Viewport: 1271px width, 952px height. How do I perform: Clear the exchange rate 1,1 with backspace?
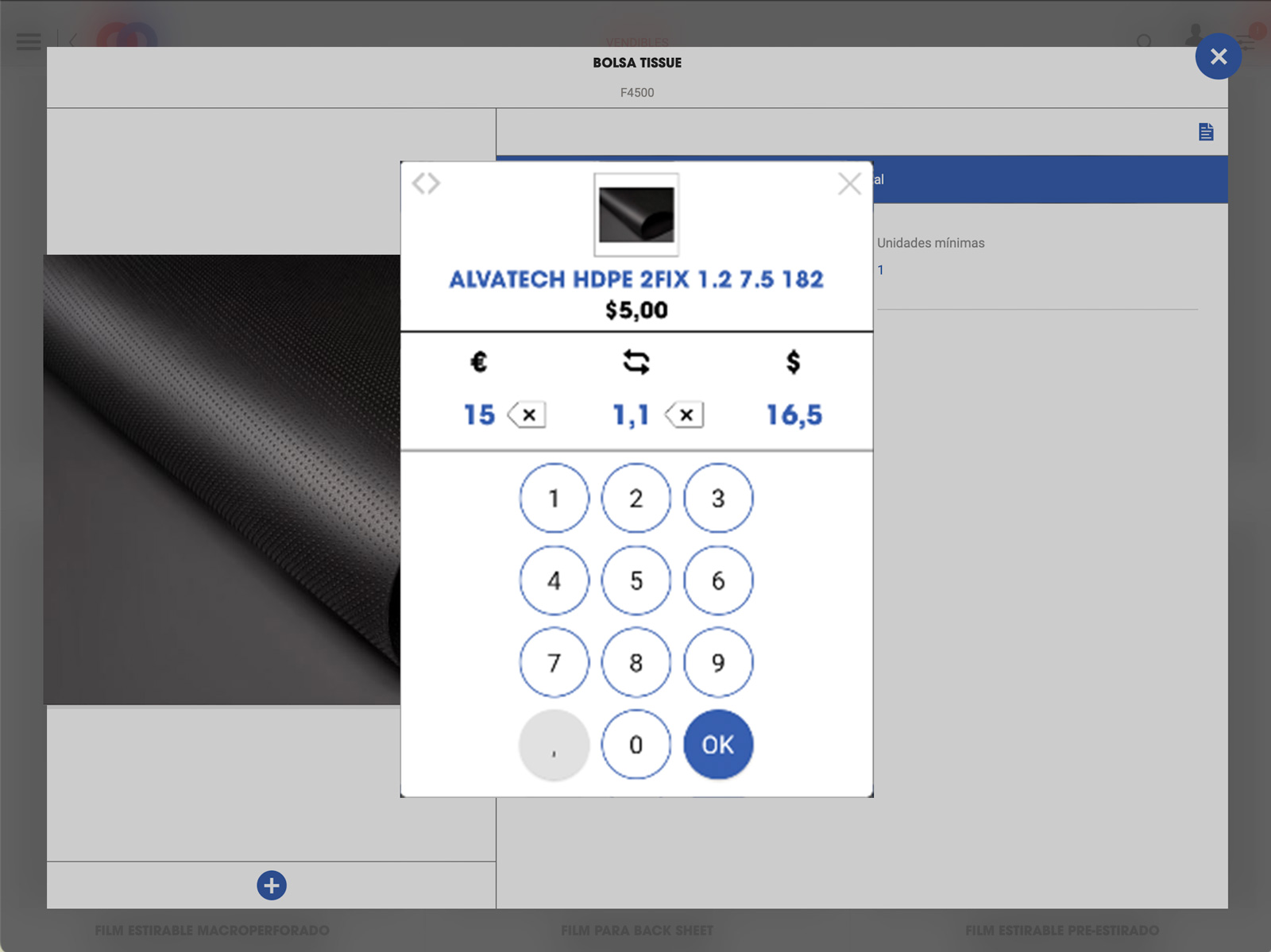coord(685,414)
